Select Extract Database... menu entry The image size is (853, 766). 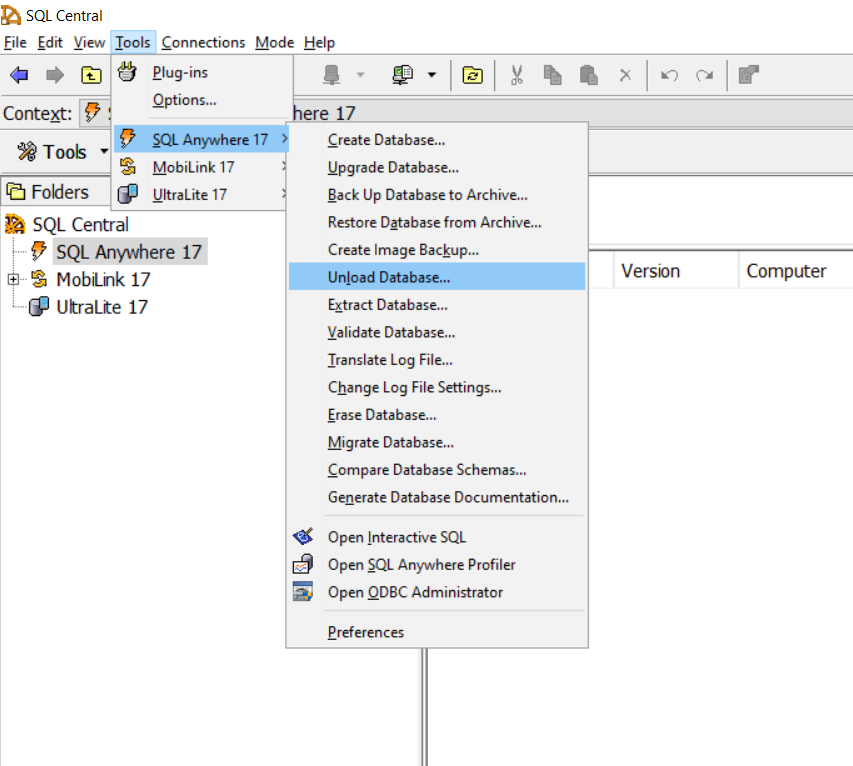click(x=437, y=305)
